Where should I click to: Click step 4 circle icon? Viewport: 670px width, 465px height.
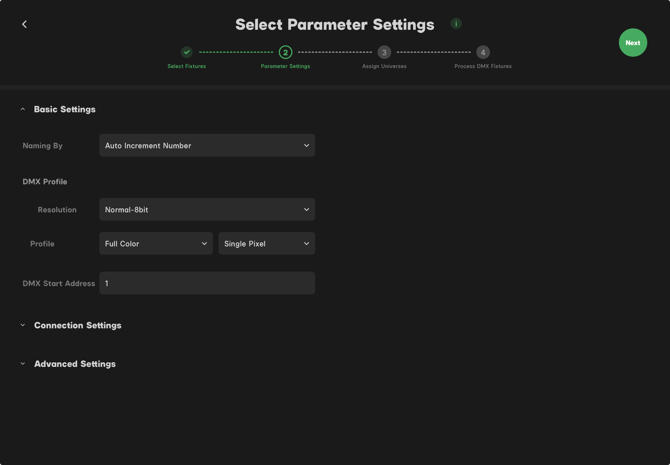coord(483,52)
